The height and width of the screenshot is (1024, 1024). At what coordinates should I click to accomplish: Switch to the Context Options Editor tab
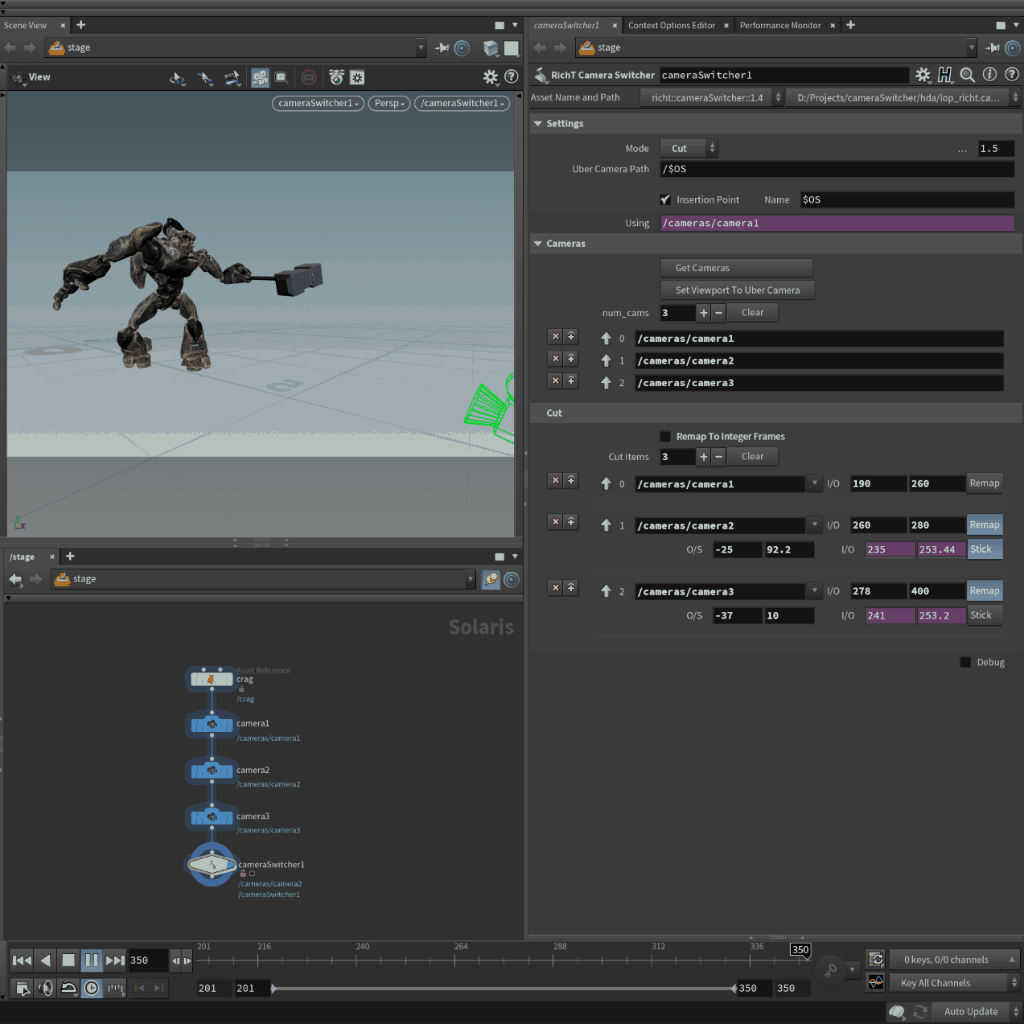[x=671, y=25]
